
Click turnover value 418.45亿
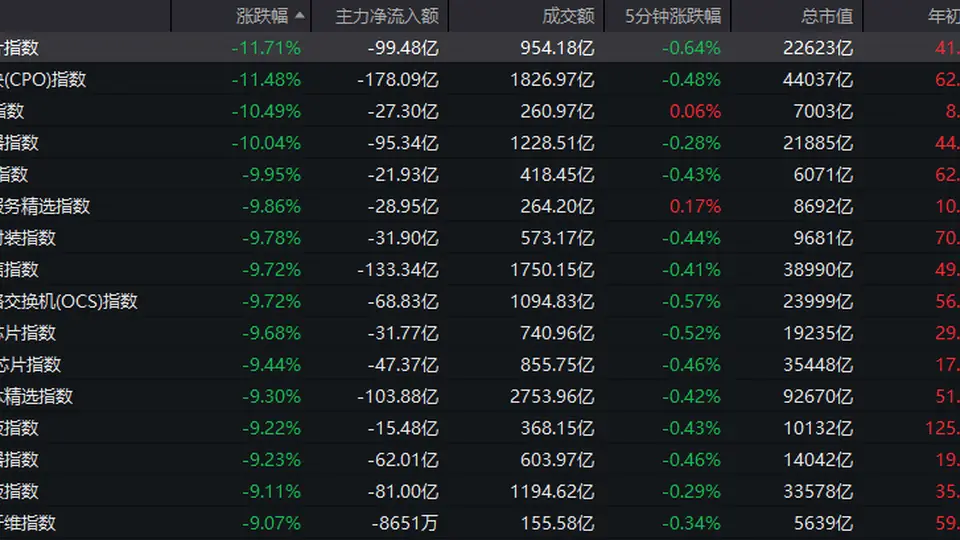(x=557, y=174)
